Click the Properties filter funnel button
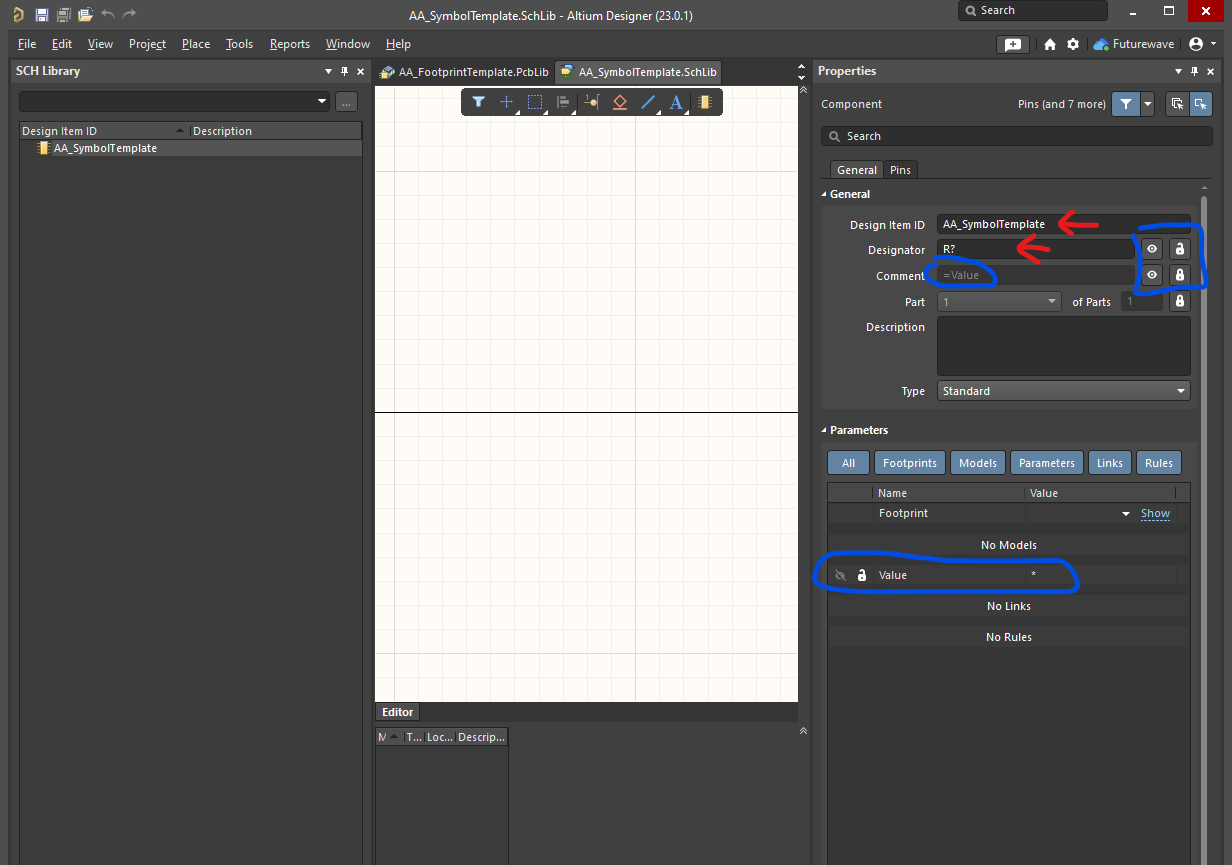1232x865 pixels. 1126,104
